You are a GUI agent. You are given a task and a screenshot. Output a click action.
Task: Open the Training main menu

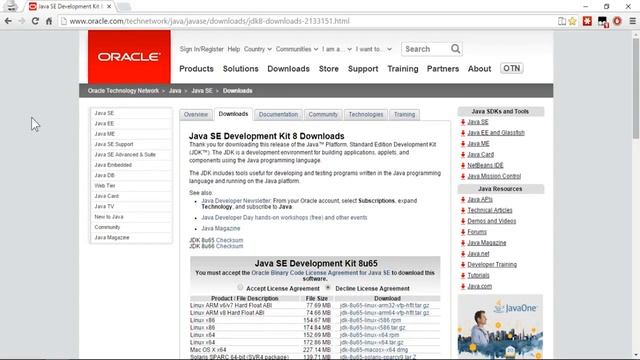point(402,69)
